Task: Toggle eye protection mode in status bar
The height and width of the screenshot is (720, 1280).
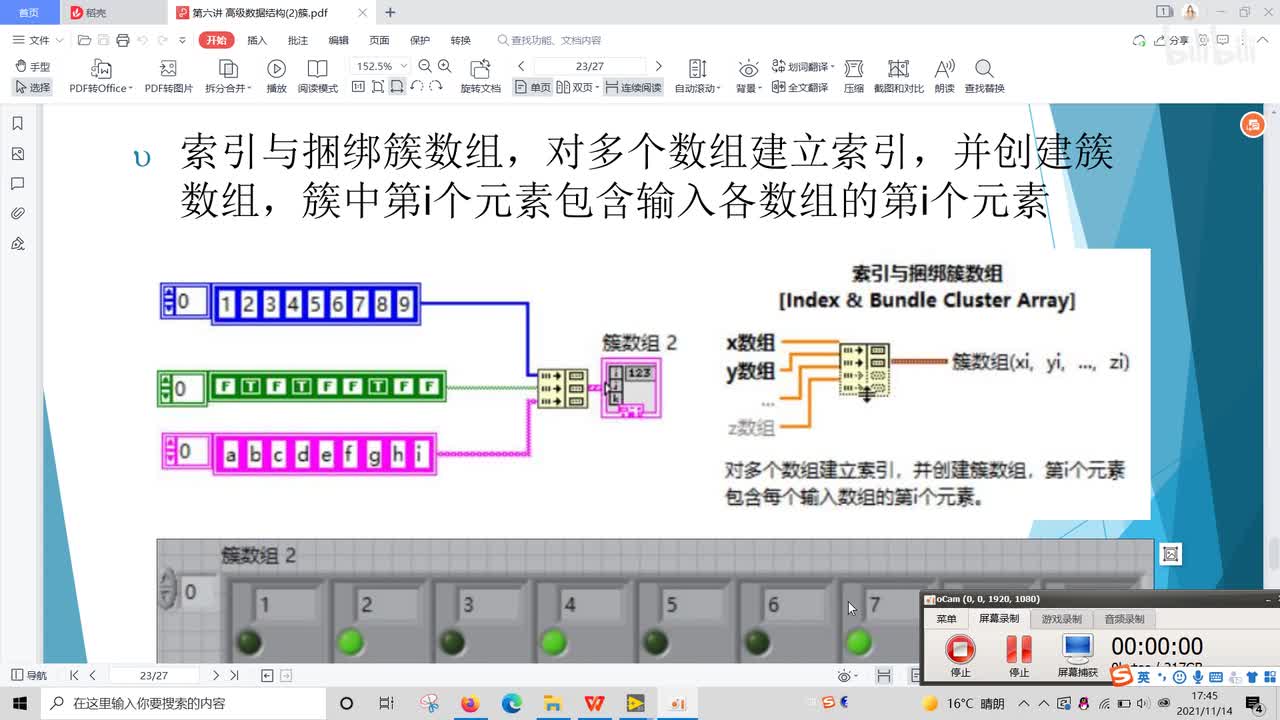Action: (846, 676)
